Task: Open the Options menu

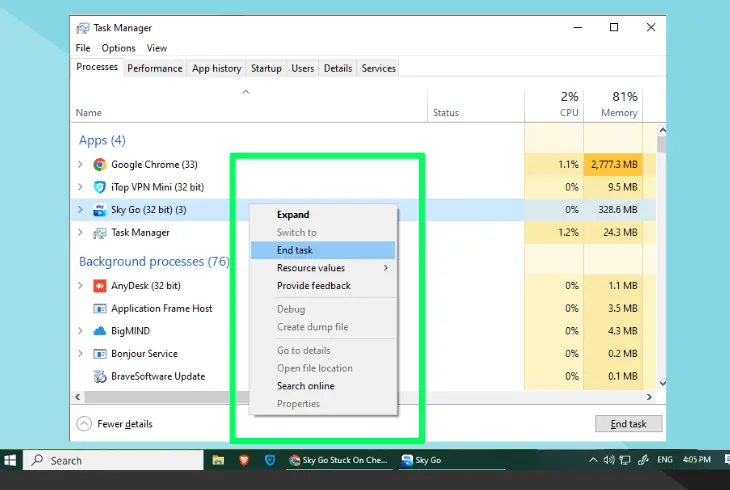Action: point(118,48)
